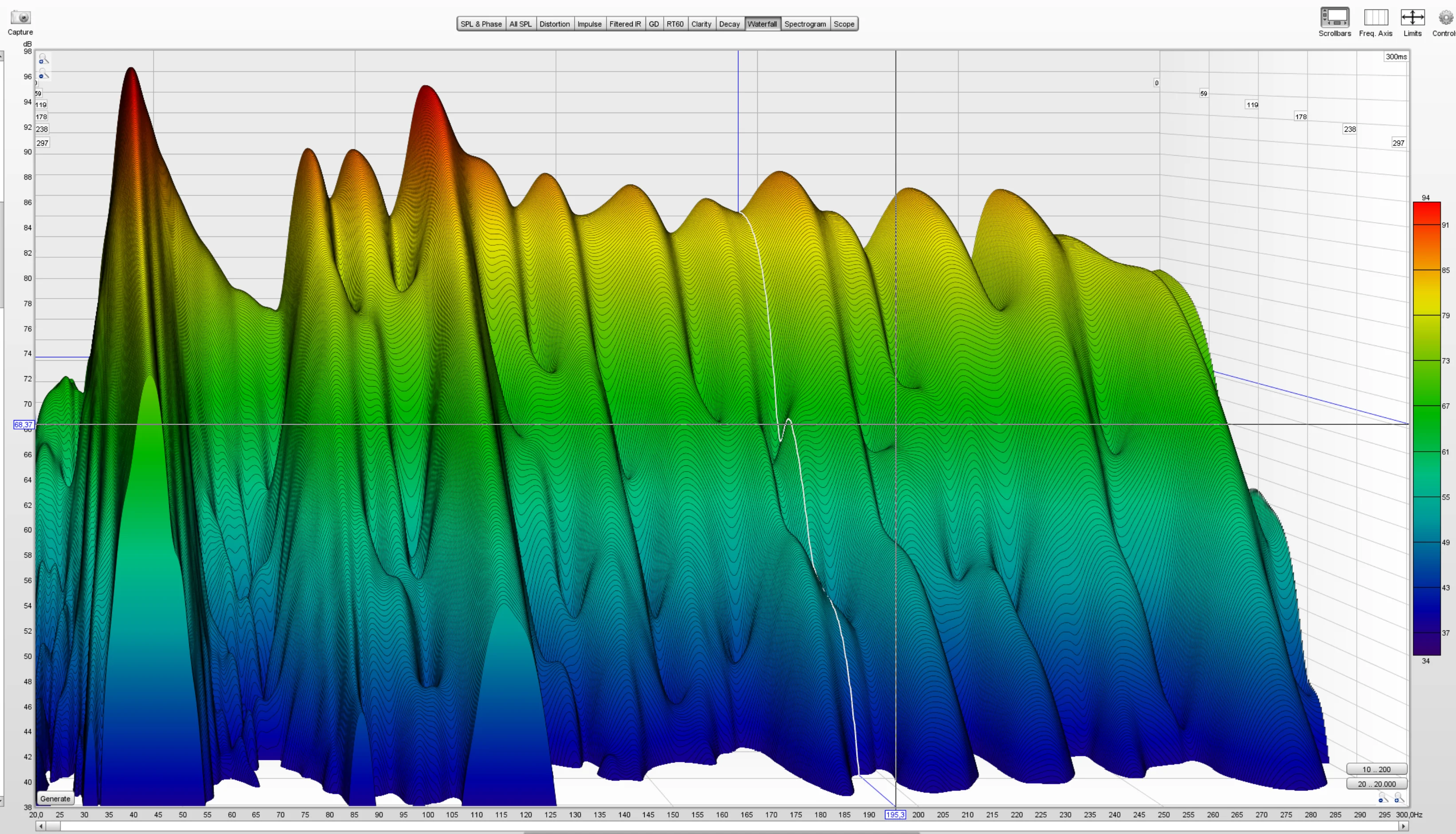This screenshot has height=834, width=1456.
Task: Click the horizontal scrollbar right arrow
Action: click(x=1403, y=826)
